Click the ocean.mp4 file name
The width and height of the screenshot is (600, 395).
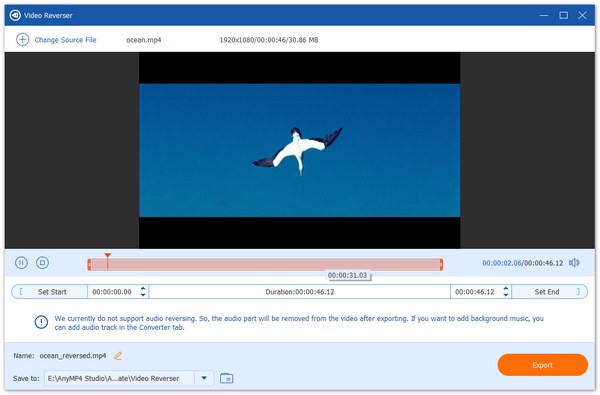(x=144, y=40)
